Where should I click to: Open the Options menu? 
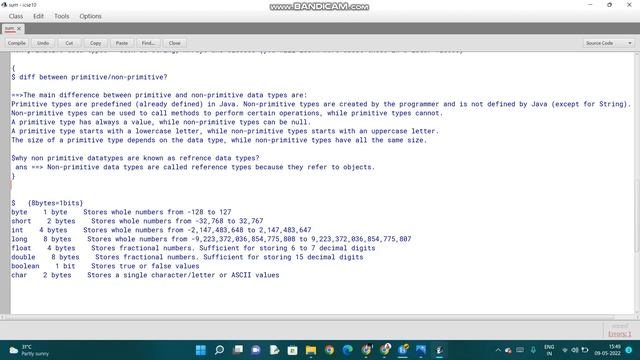90,16
